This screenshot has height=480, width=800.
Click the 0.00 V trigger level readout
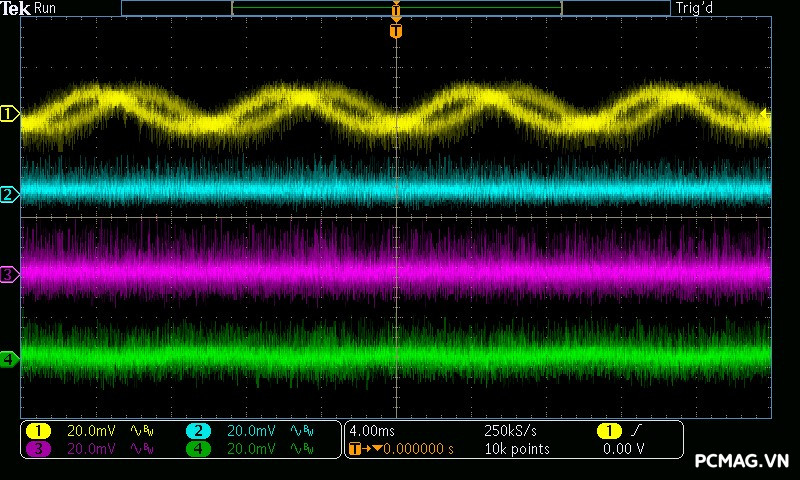(x=624, y=449)
